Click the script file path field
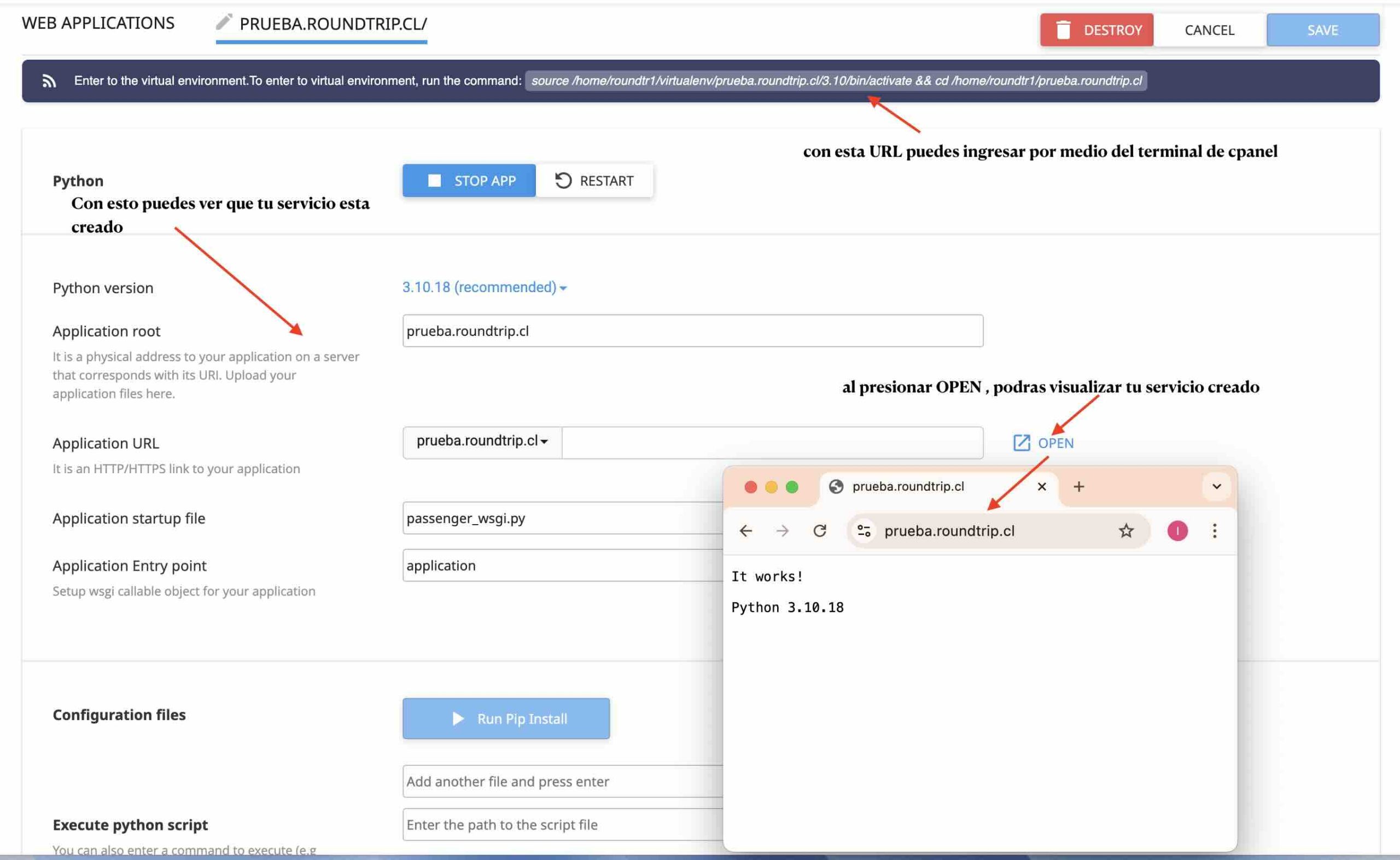 563,824
